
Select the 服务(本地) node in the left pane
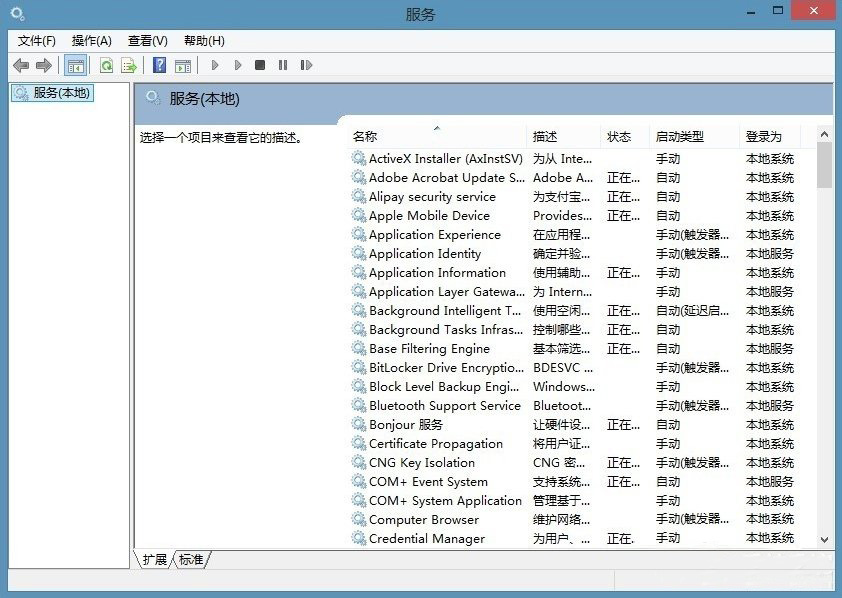(55, 92)
